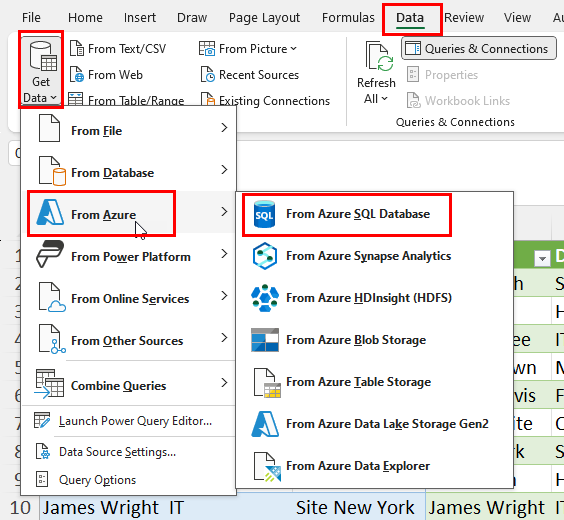Viewport: 564px width, 520px height.
Task: Switch to the Home tab
Action: click(x=85, y=18)
